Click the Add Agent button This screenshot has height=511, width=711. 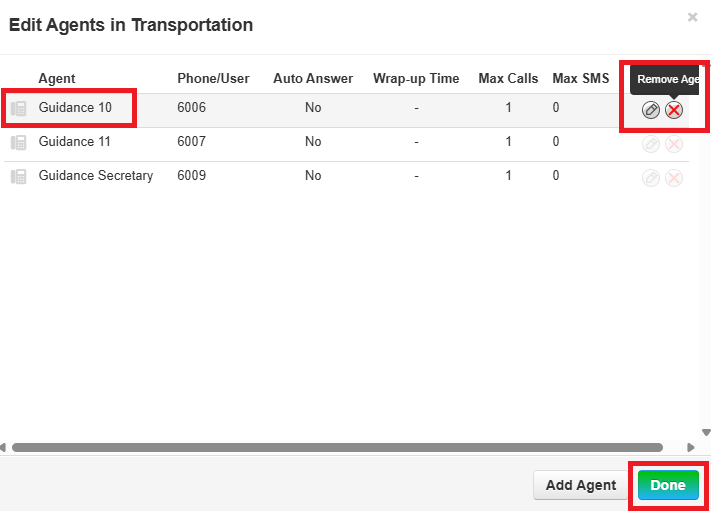click(x=581, y=486)
